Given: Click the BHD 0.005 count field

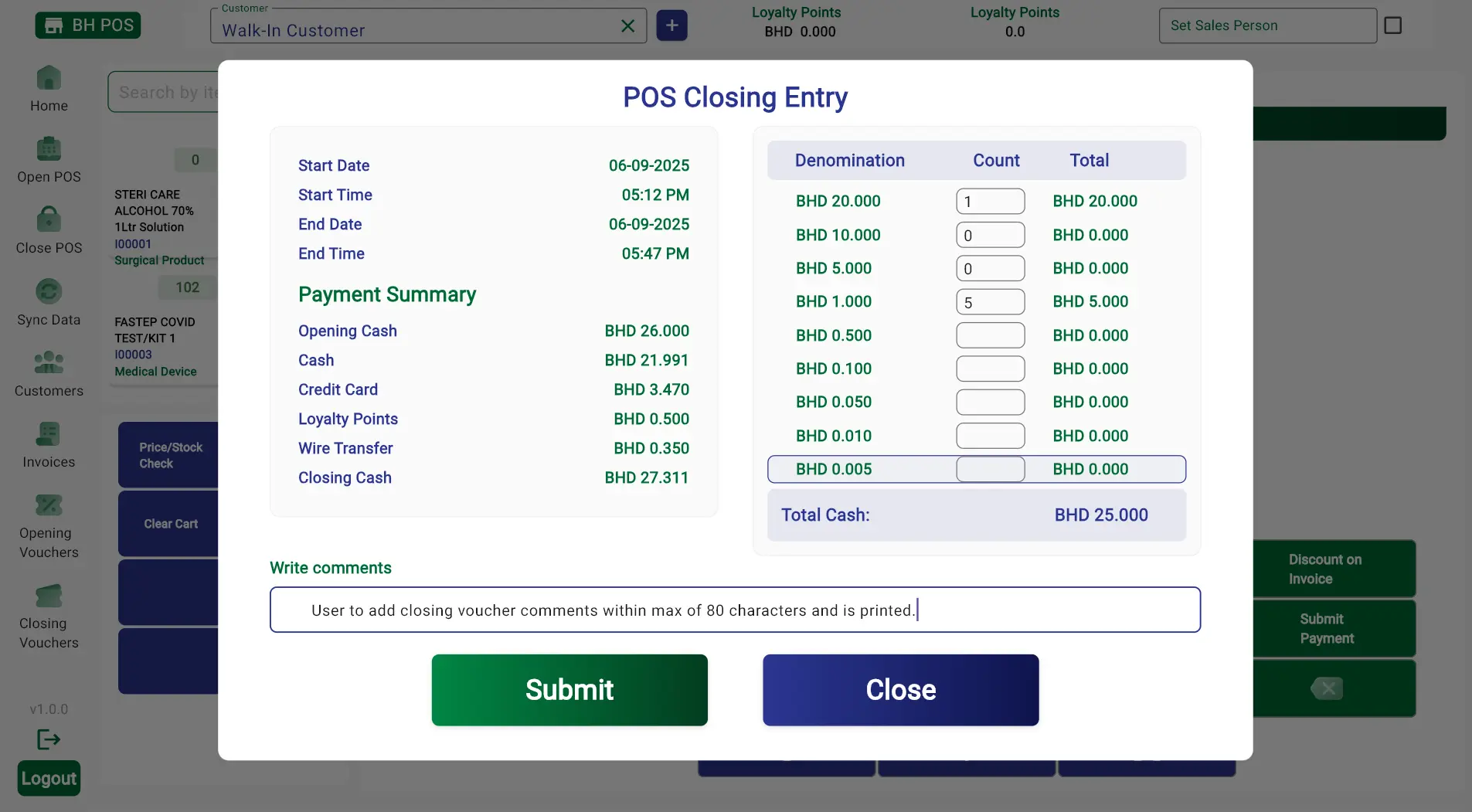Looking at the screenshot, I should [991, 469].
